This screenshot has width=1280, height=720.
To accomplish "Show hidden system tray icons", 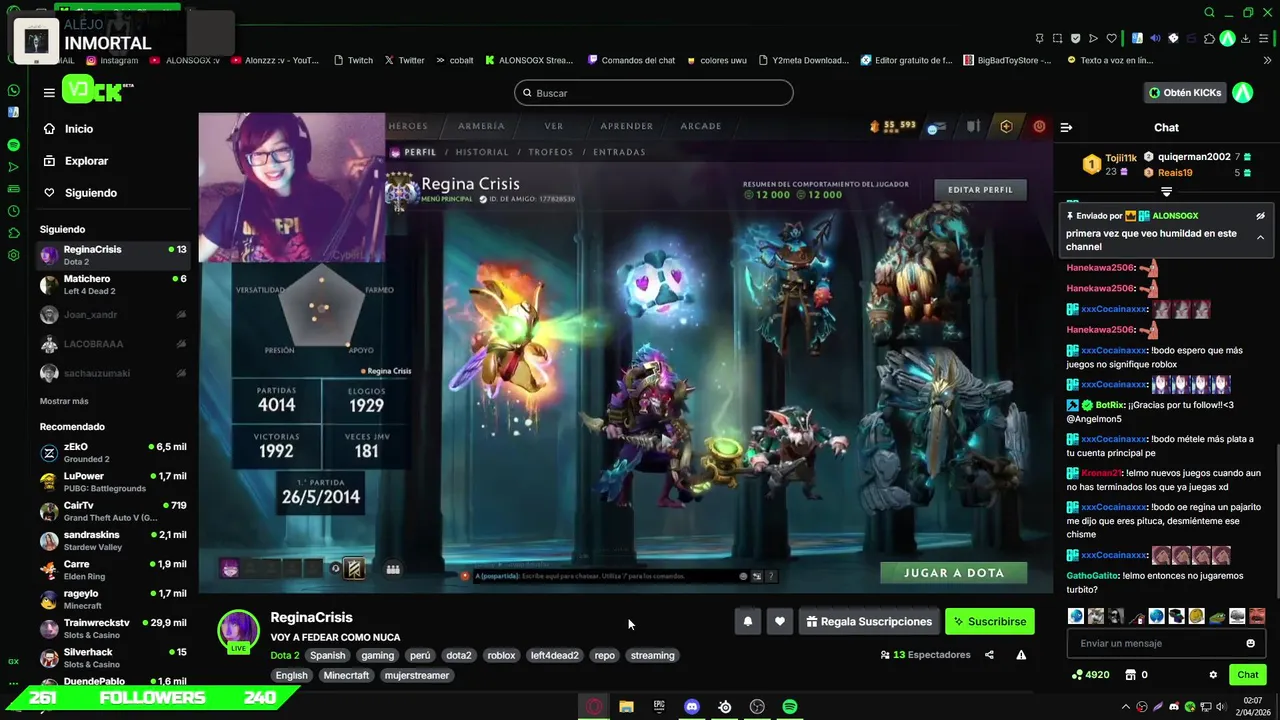I will click(x=1126, y=707).
